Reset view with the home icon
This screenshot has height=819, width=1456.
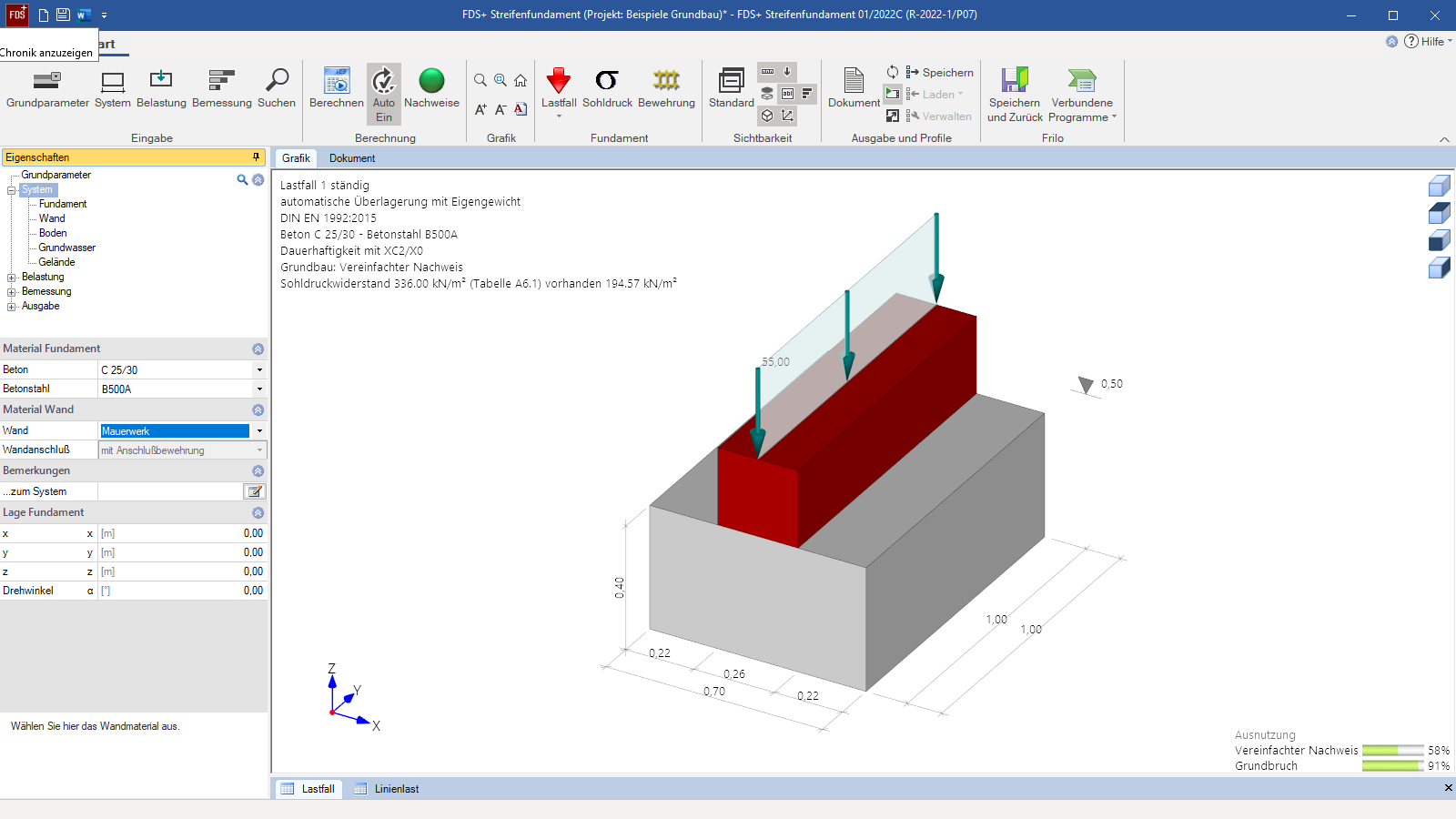click(x=521, y=80)
